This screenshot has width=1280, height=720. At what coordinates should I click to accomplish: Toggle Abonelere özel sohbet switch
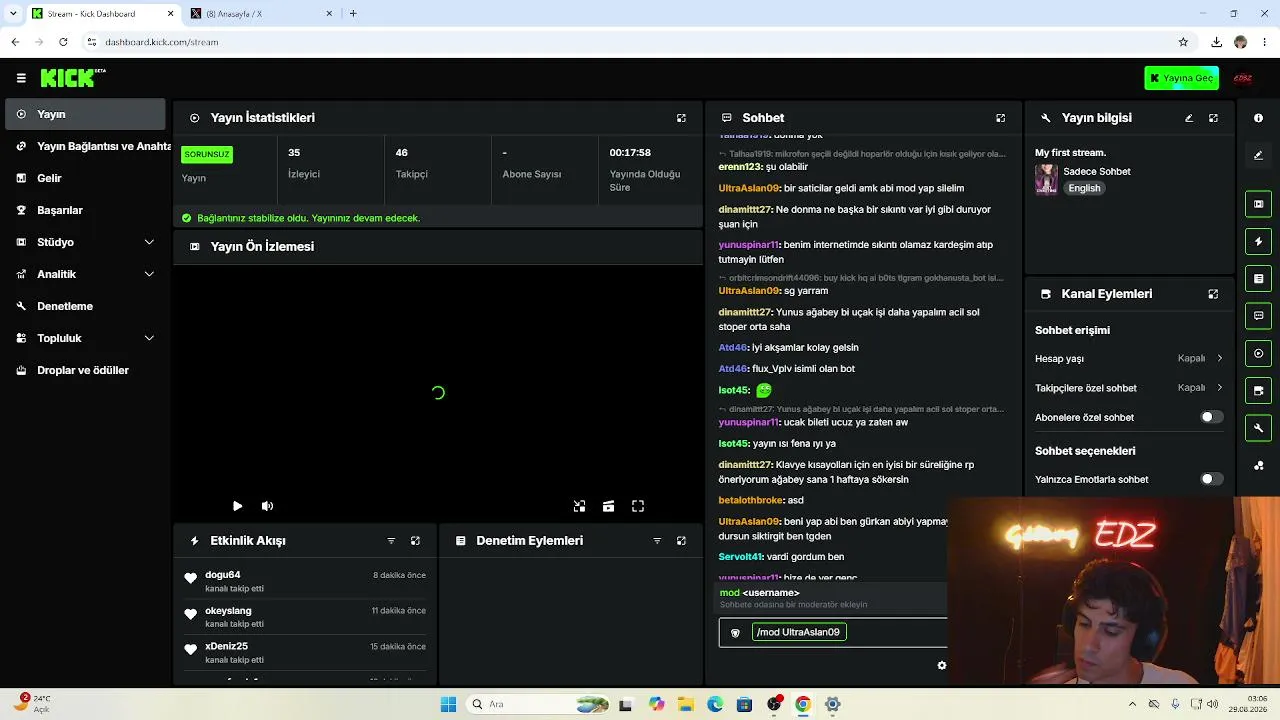tap(1211, 417)
